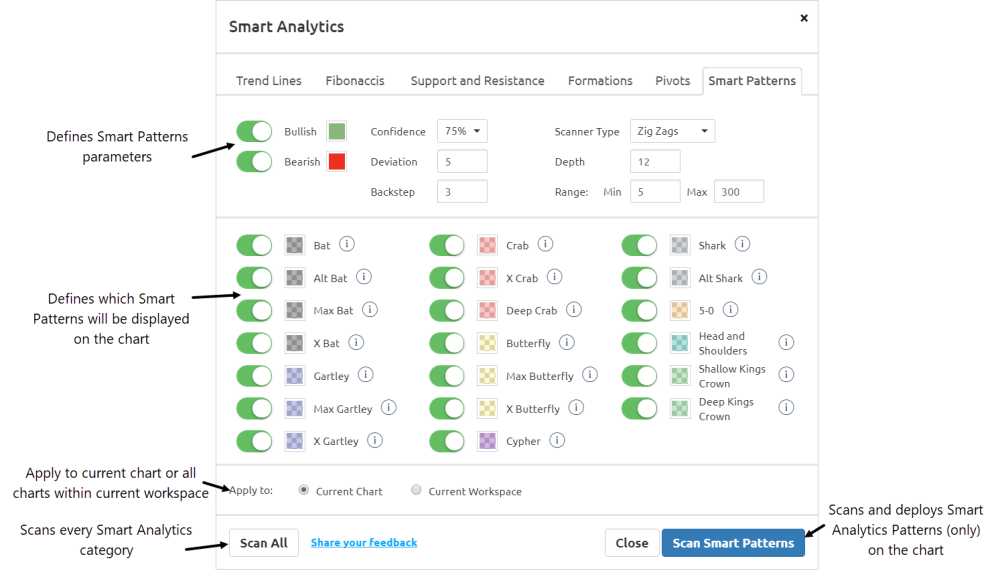Open the Formations tab
The width and height of the screenshot is (1000, 581).
[x=600, y=80]
